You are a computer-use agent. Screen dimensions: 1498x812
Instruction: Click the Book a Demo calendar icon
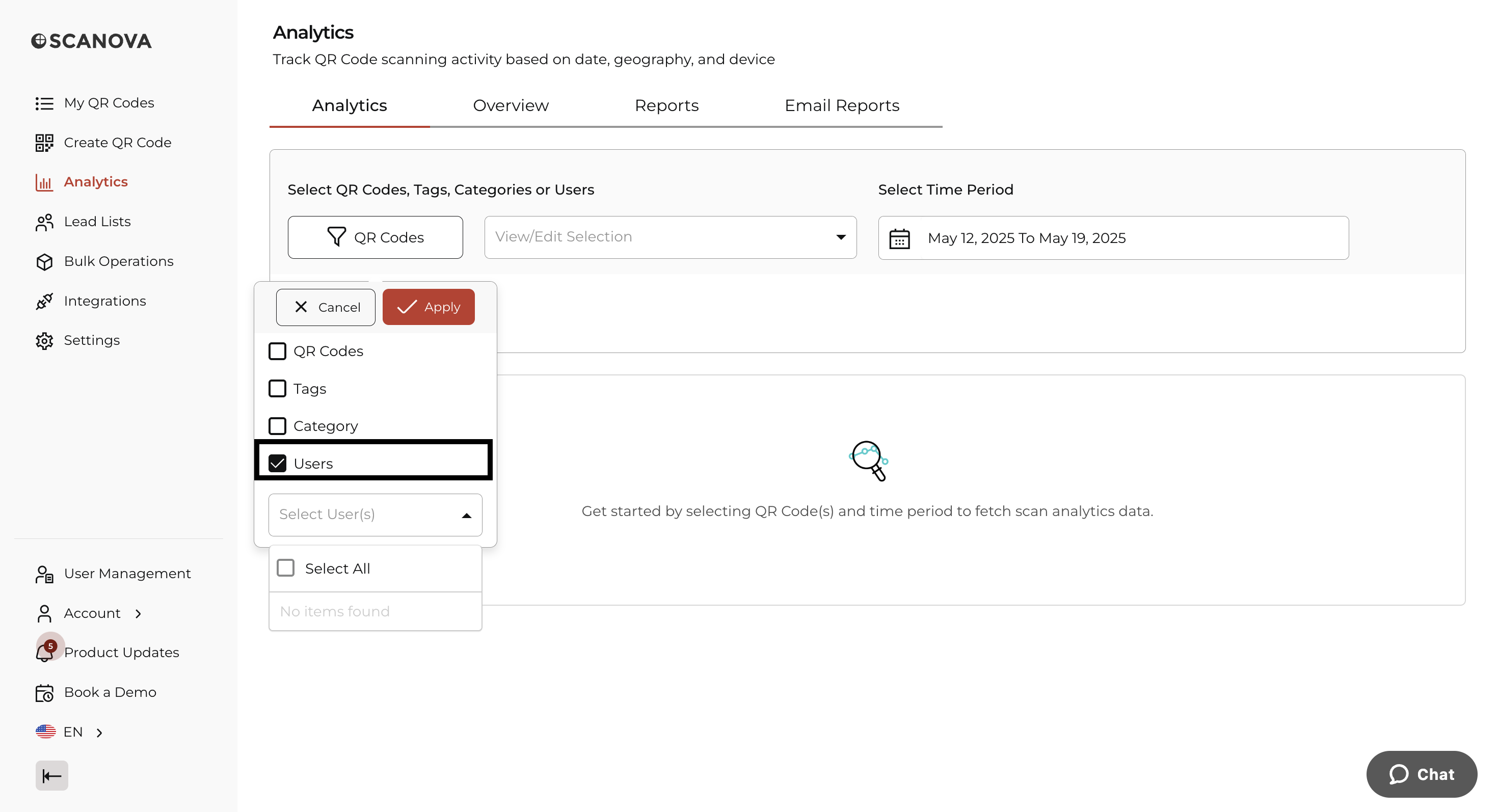click(44, 693)
